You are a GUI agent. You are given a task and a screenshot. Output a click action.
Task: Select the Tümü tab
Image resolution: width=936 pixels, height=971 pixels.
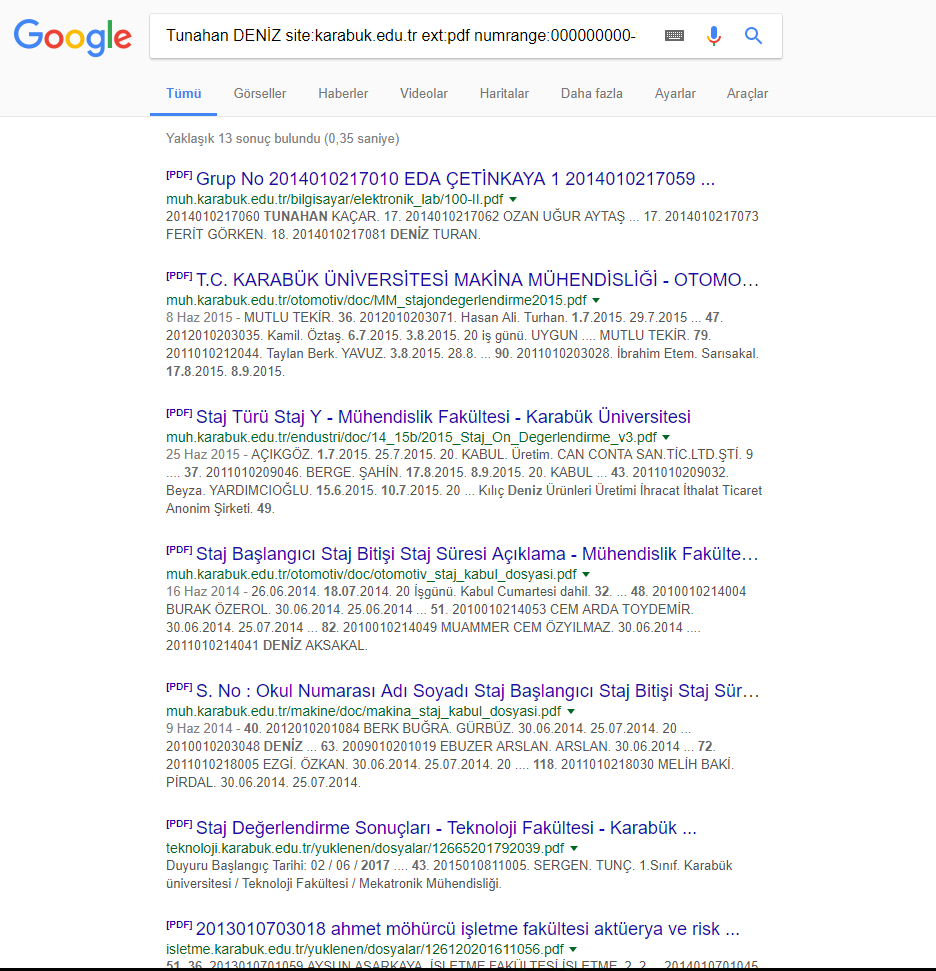tap(183, 94)
